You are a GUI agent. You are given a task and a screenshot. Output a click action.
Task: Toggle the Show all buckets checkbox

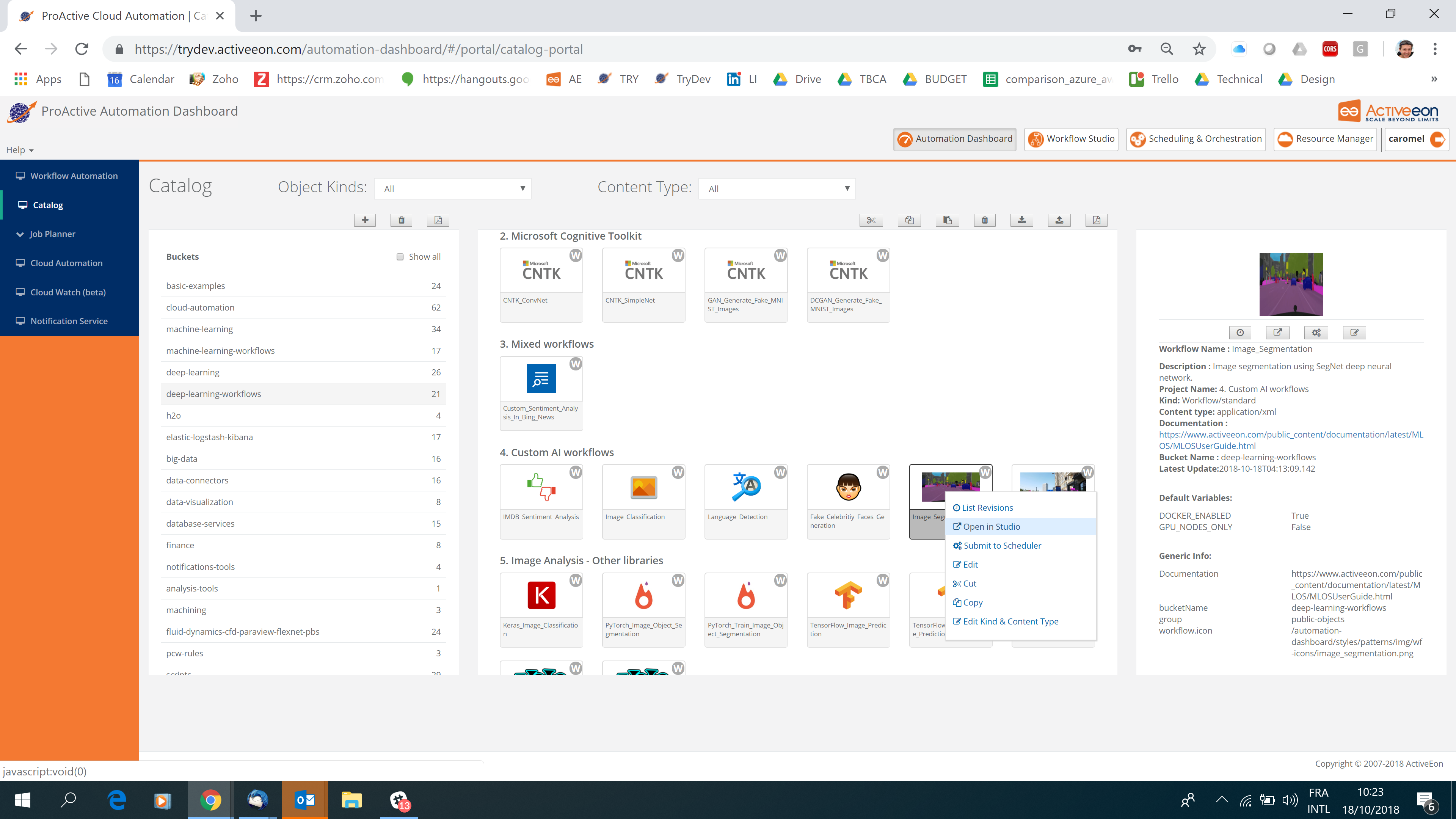coord(400,257)
